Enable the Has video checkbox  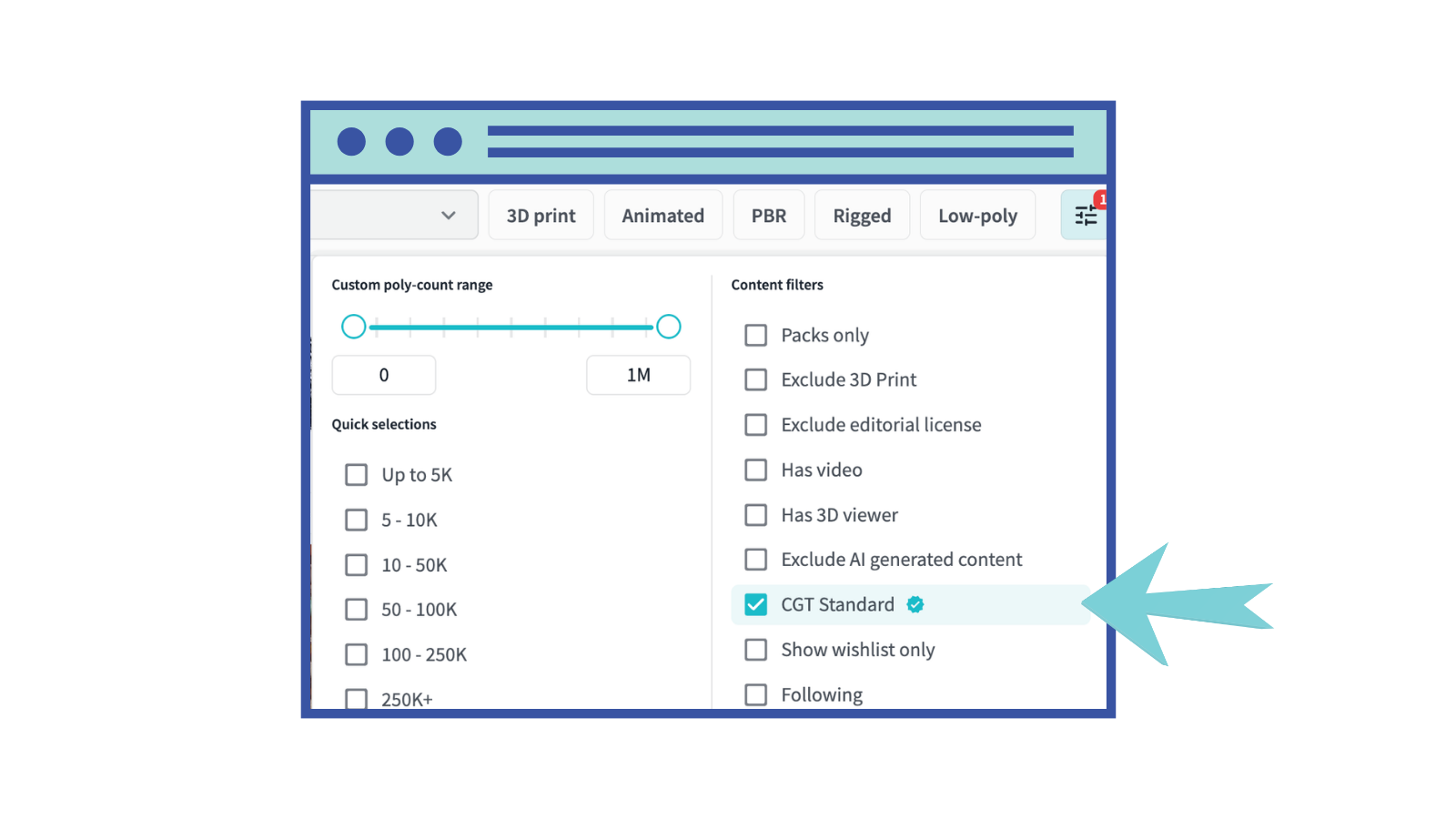point(756,470)
